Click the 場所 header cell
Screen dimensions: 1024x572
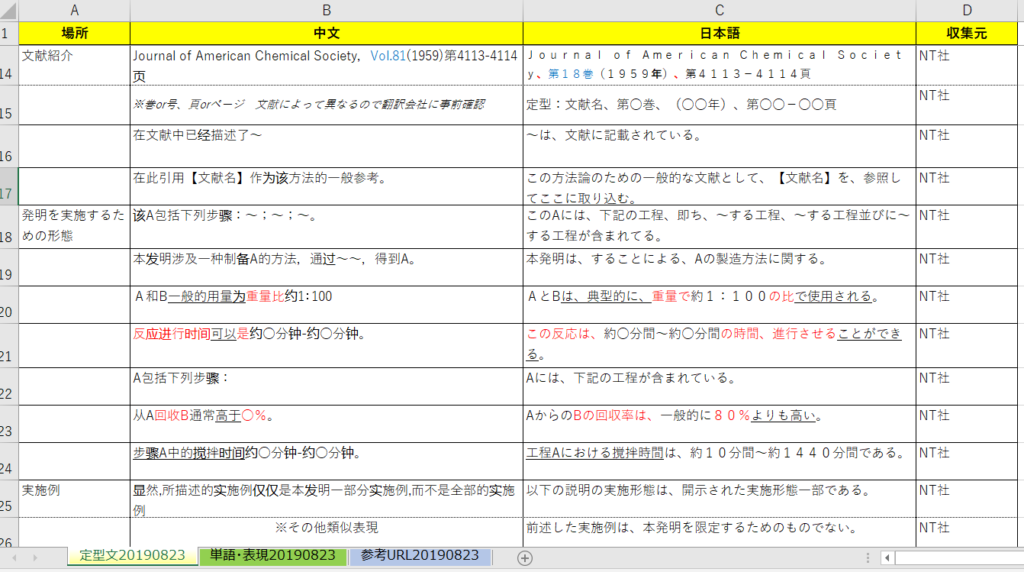tap(74, 33)
